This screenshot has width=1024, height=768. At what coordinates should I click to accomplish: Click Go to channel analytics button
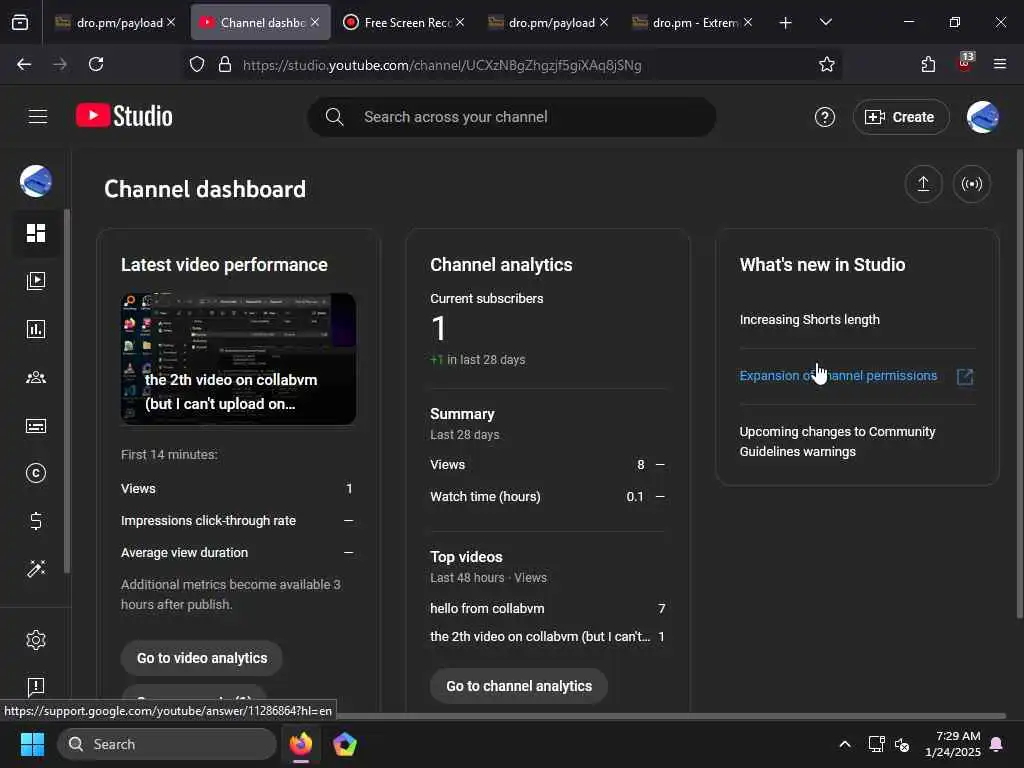[519, 686]
